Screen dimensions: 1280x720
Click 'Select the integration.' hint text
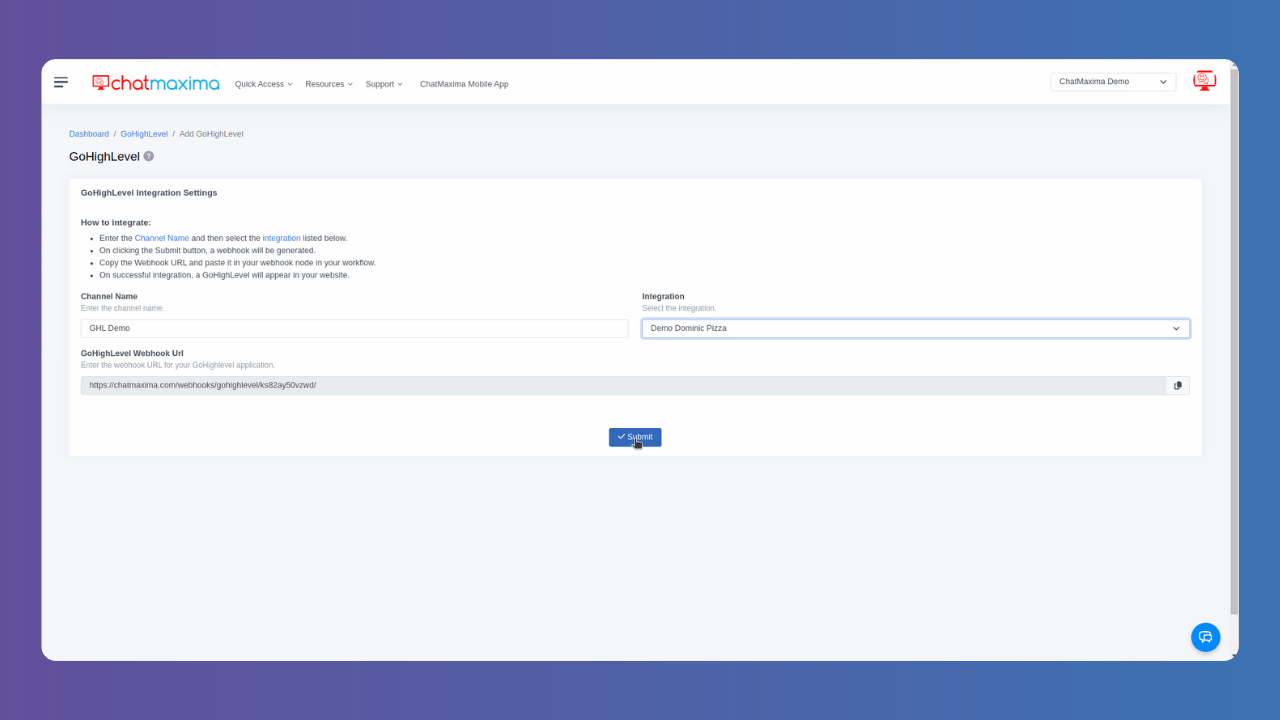point(679,308)
